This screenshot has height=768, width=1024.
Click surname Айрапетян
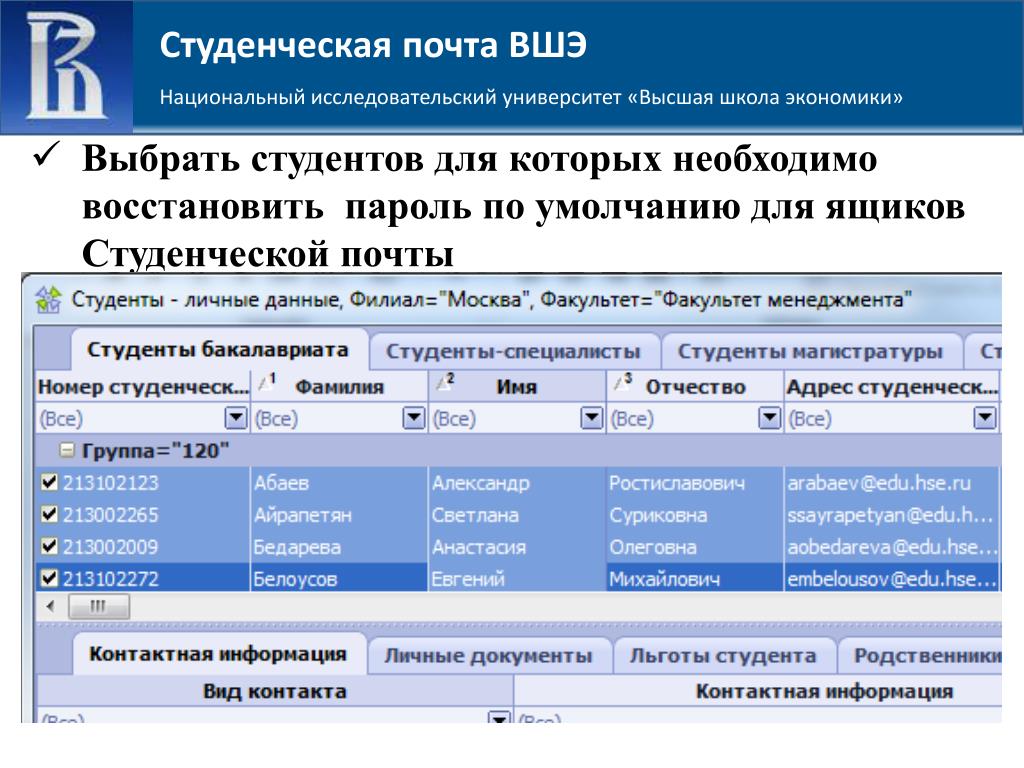coord(302,515)
